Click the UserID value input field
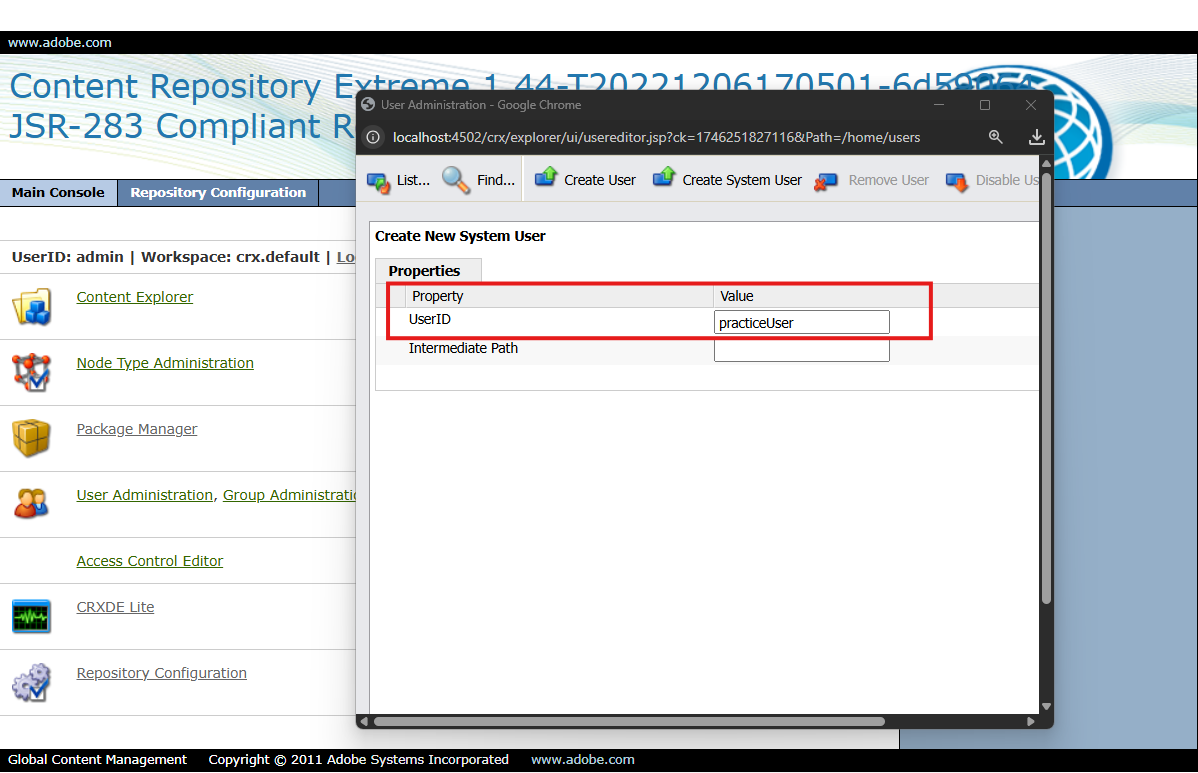Image resolution: width=1198 pixels, height=773 pixels. pos(801,322)
